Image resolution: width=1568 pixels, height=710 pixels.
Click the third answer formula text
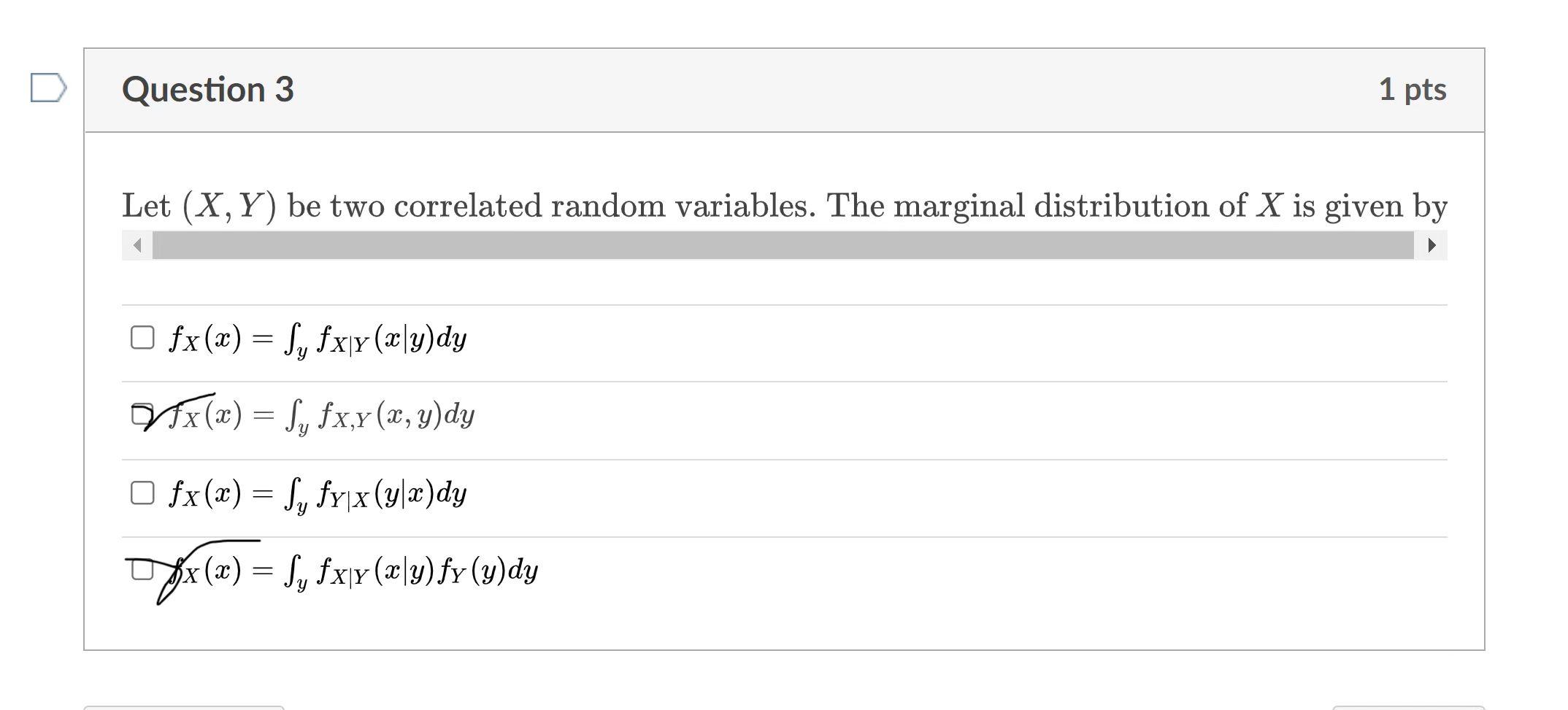(x=318, y=493)
